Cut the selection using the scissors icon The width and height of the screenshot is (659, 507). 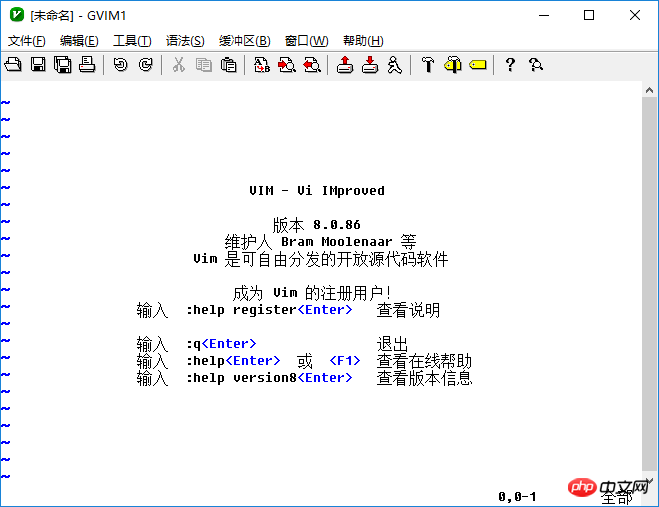pyautogui.click(x=179, y=65)
